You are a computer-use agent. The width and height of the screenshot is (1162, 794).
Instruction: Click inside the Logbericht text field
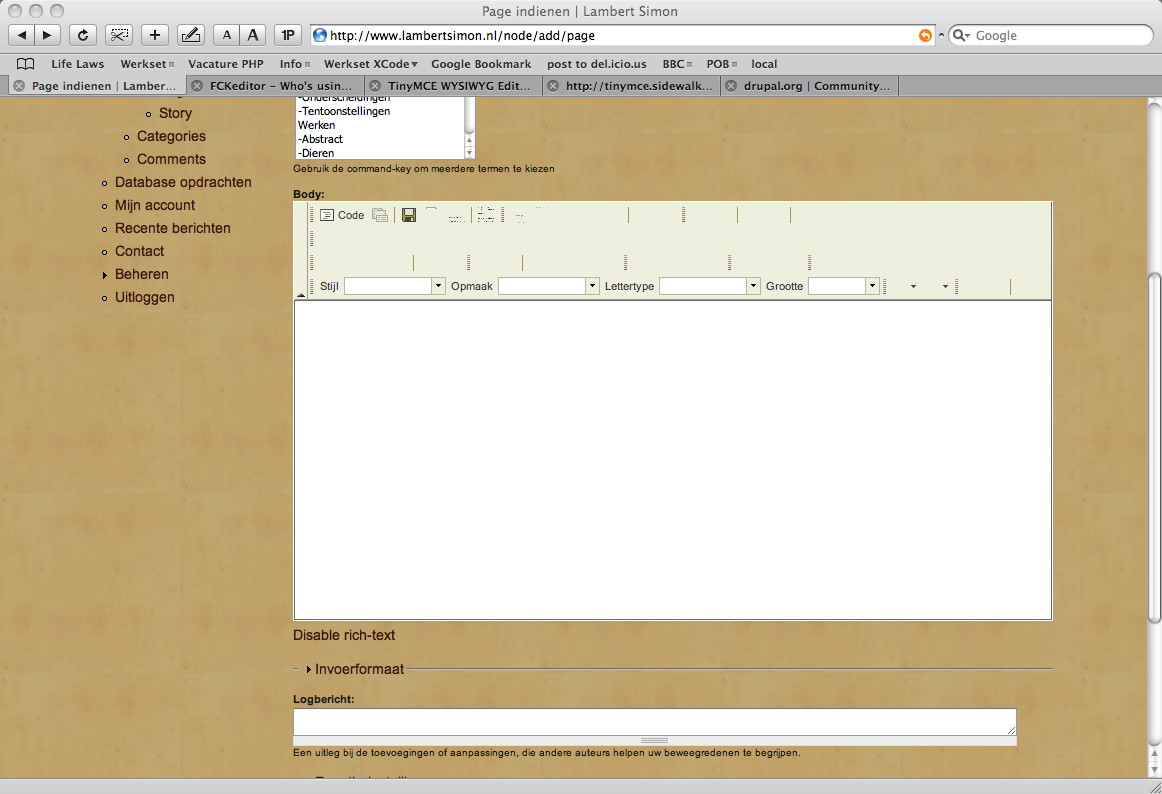click(654, 721)
